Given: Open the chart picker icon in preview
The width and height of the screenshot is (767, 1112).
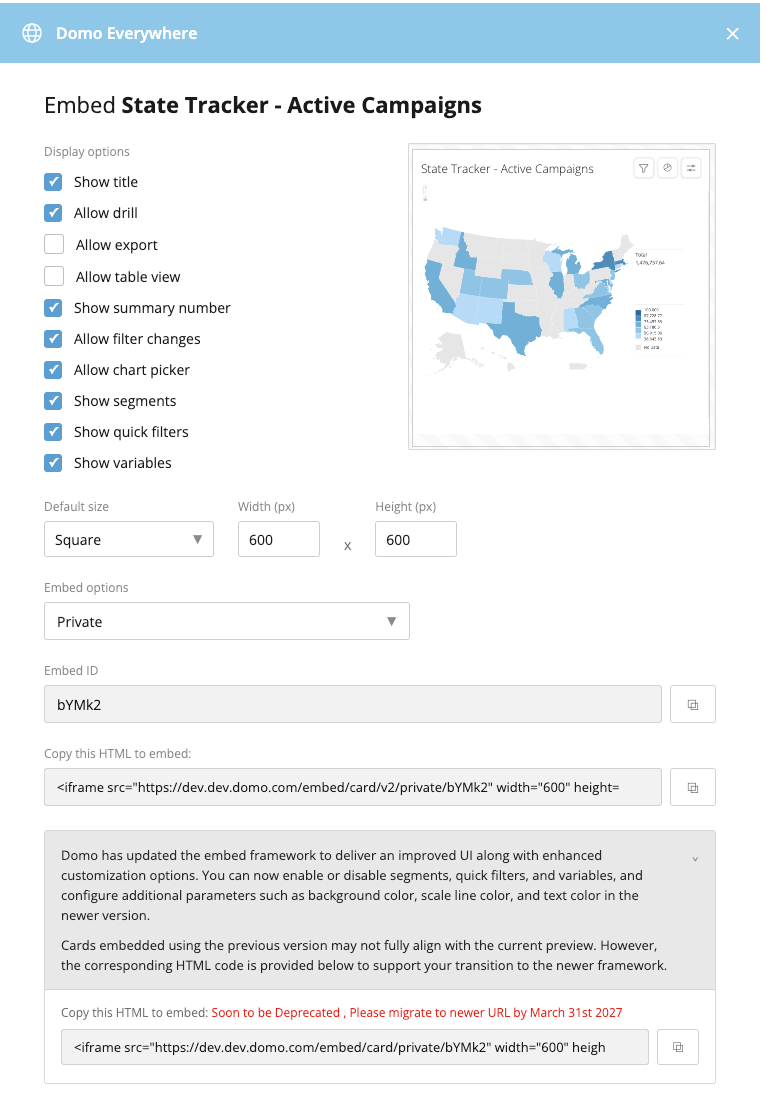Looking at the screenshot, I should click(x=667, y=169).
